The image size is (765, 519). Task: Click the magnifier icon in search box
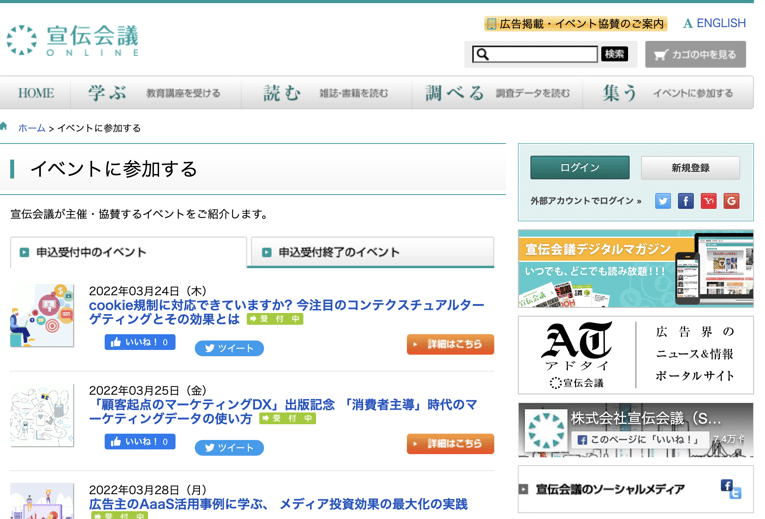(x=482, y=54)
